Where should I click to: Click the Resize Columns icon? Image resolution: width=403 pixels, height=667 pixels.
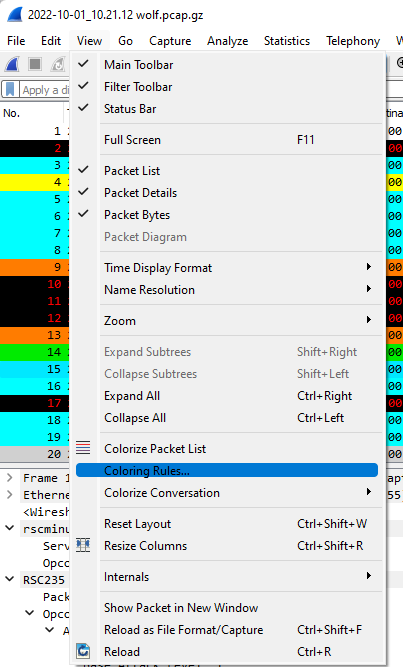[x=83, y=545]
